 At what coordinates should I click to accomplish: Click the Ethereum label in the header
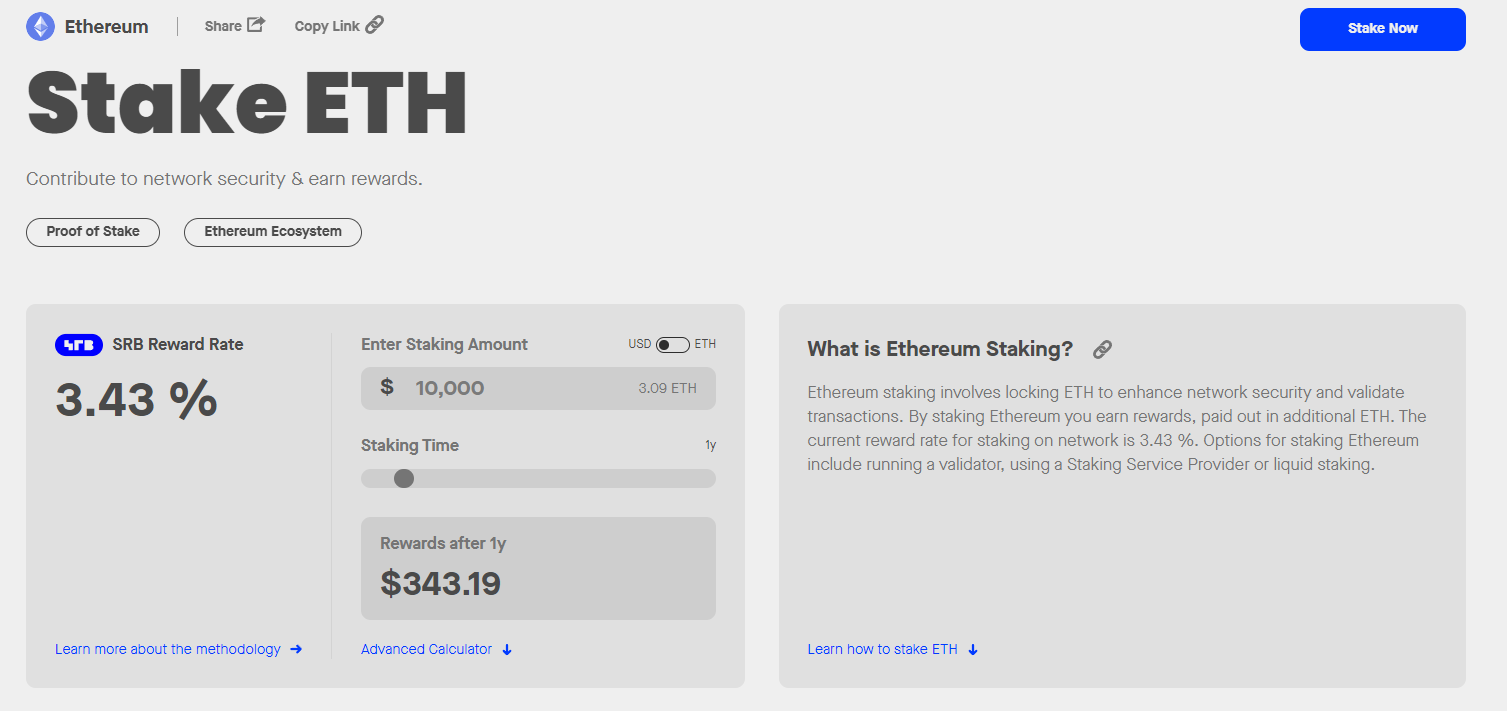(106, 26)
